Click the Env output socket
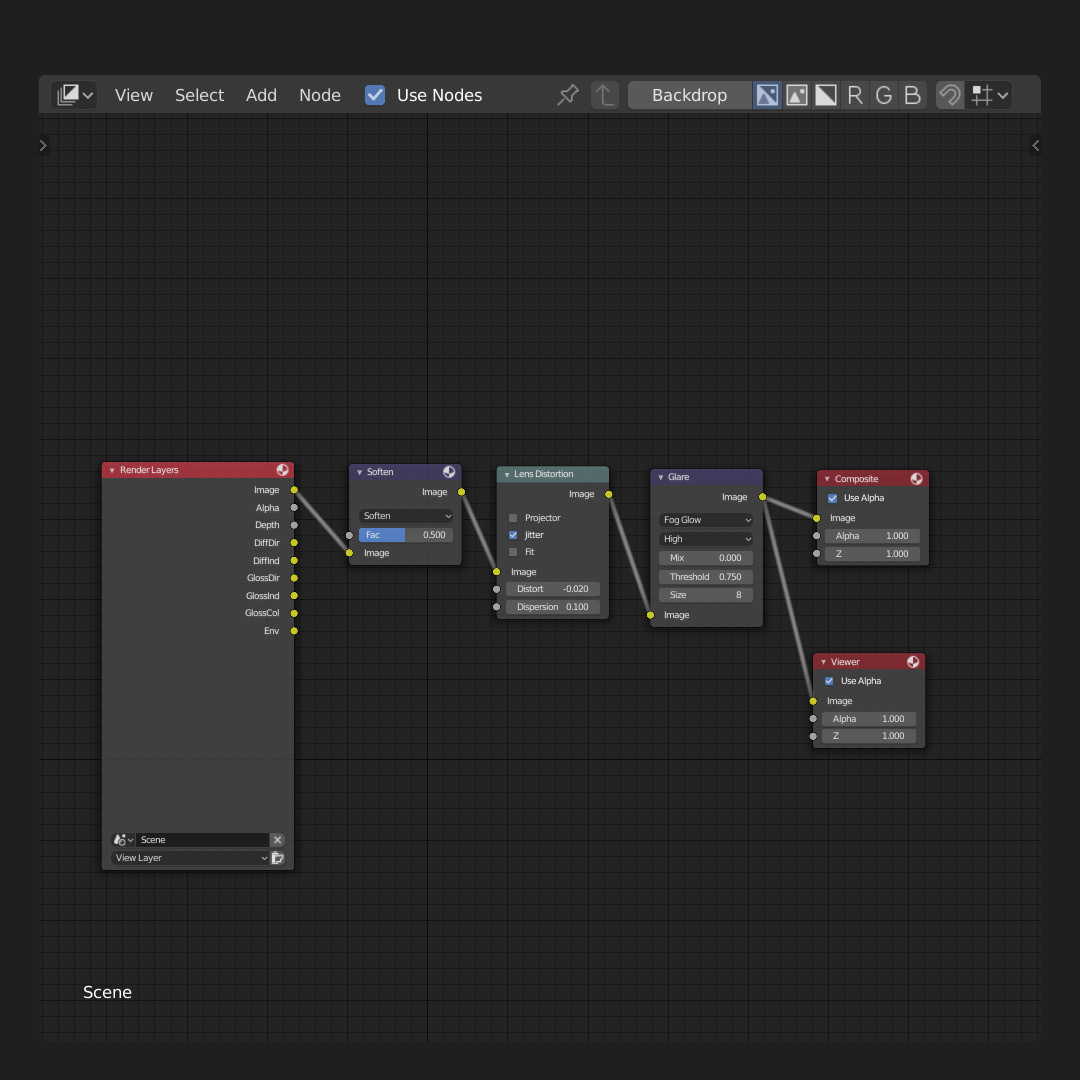The height and width of the screenshot is (1080, 1080). click(294, 631)
